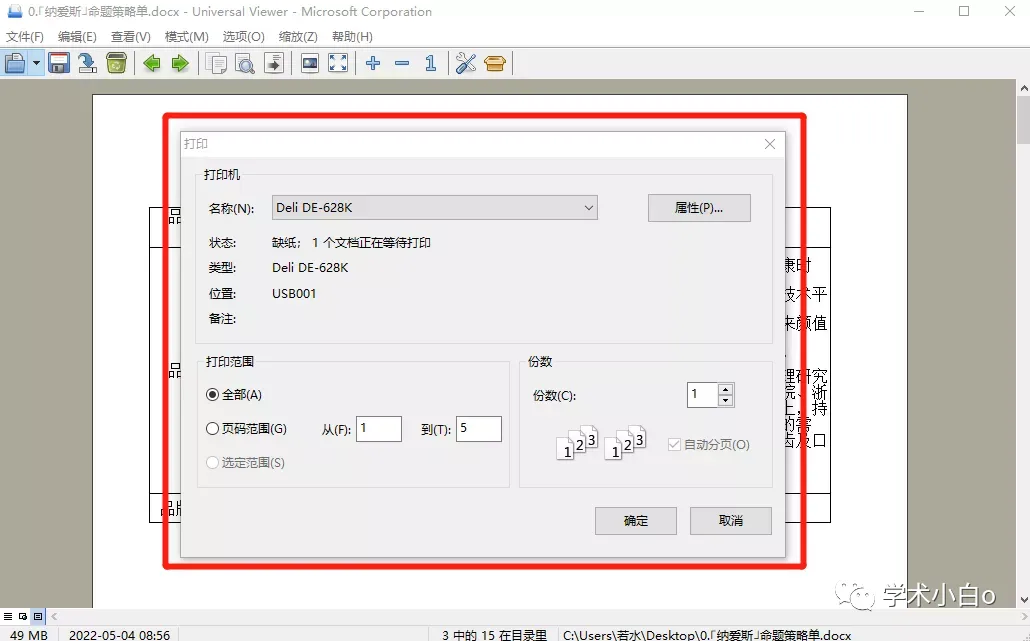Click the second view mode icon in status bar
1030x641 pixels.
[x=23, y=616]
